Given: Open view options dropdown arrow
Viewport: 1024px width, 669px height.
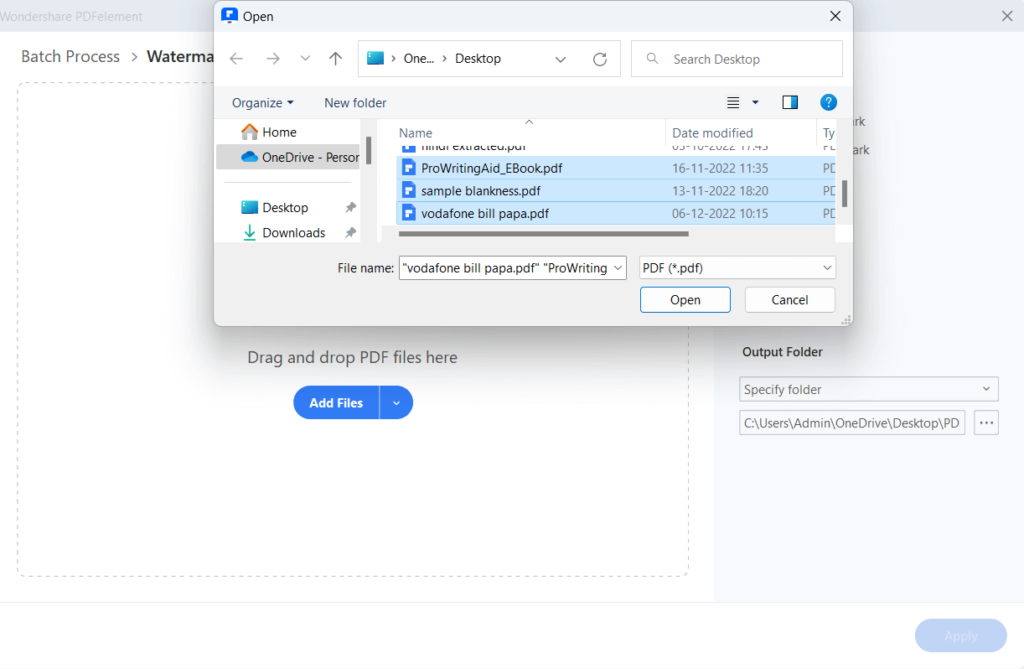Looking at the screenshot, I should [x=756, y=103].
